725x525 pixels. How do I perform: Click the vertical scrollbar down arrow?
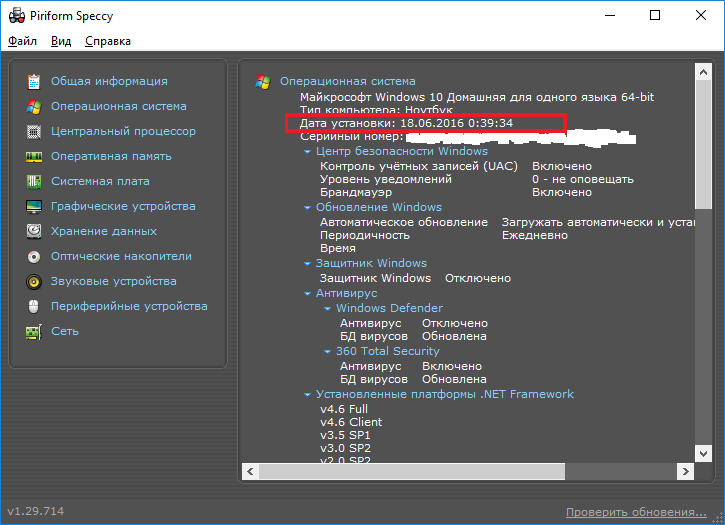(703, 453)
